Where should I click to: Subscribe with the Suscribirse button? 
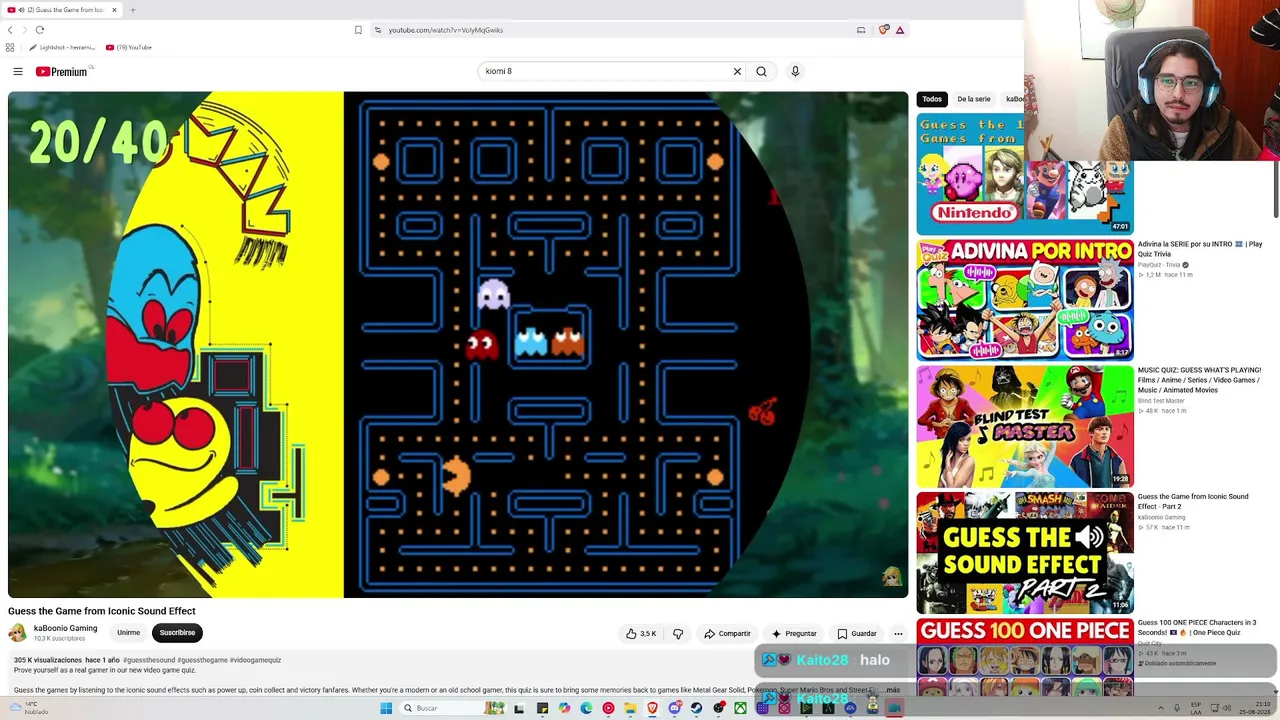point(177,633)
